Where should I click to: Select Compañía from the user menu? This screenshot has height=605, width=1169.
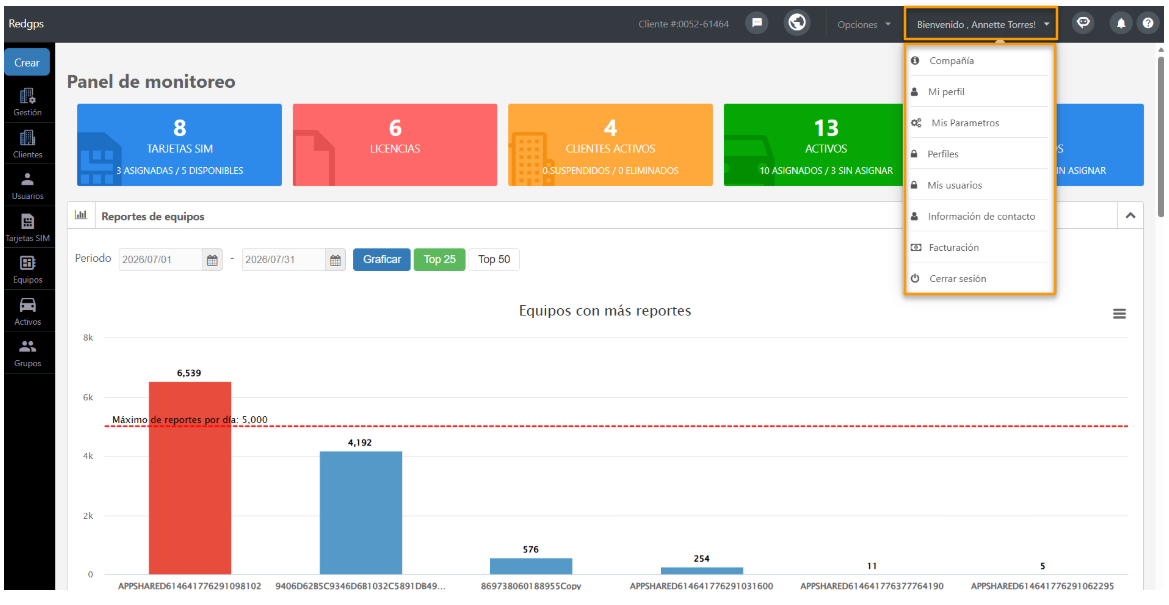click(x=980, y=60)
